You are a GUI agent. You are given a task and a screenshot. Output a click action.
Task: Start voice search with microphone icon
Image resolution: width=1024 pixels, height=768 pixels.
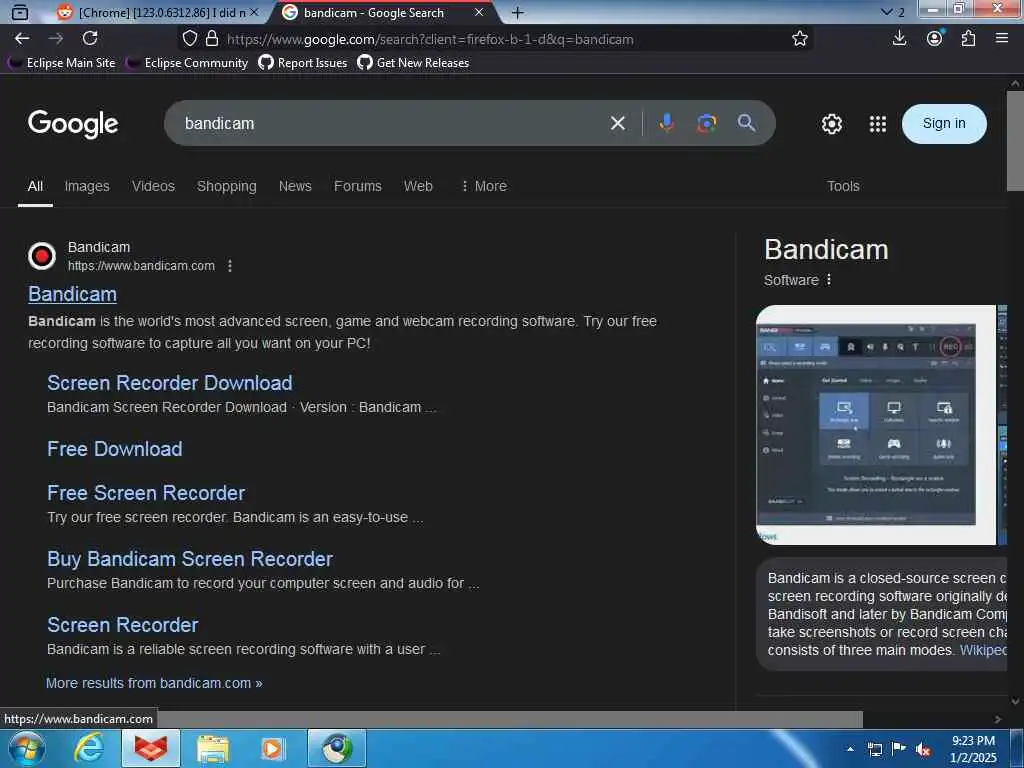pyautogui.click(x=666, y=123)
